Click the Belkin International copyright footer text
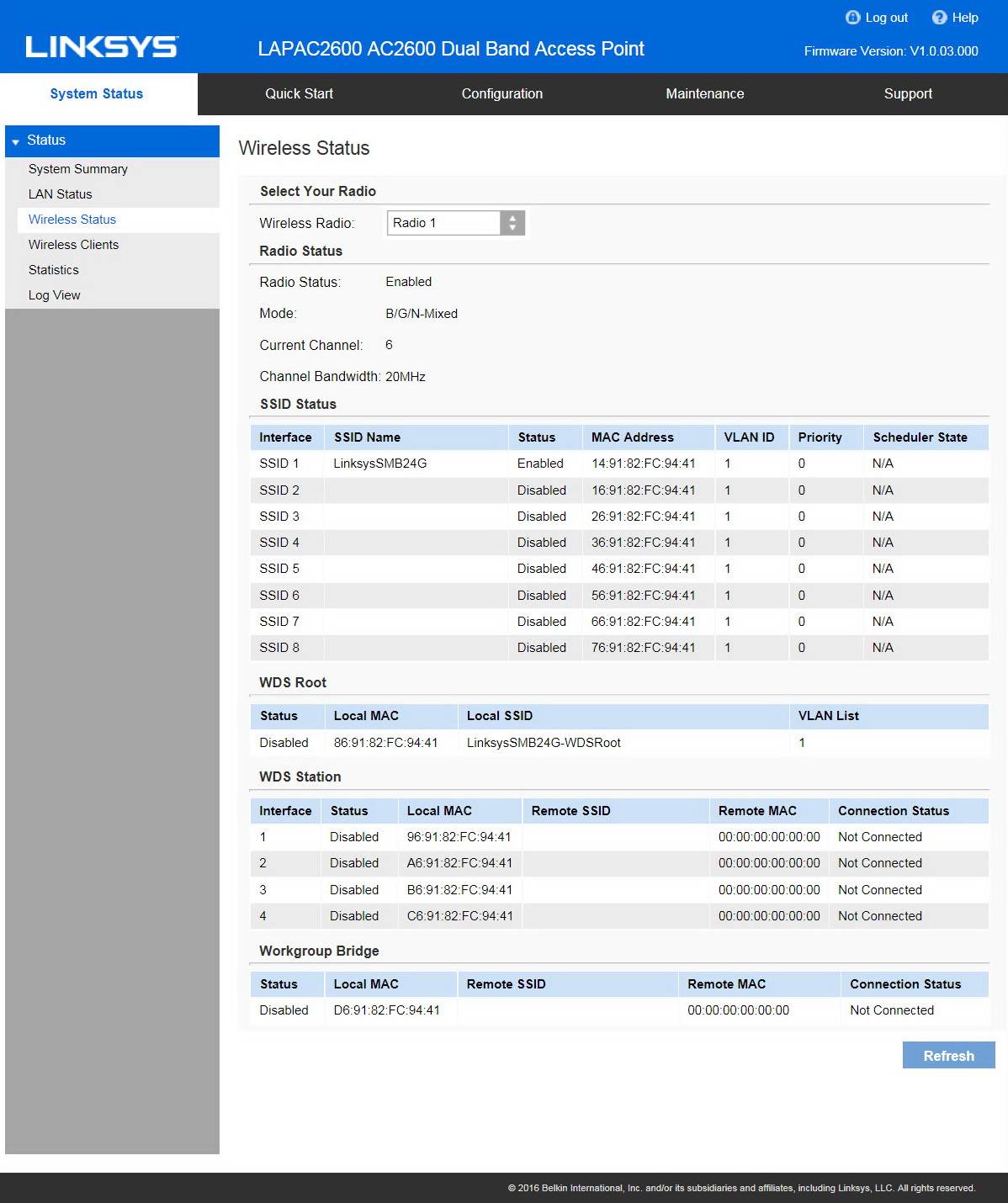The height and width of the screenshot is (1203, 1008). (x=741, y=1188)
